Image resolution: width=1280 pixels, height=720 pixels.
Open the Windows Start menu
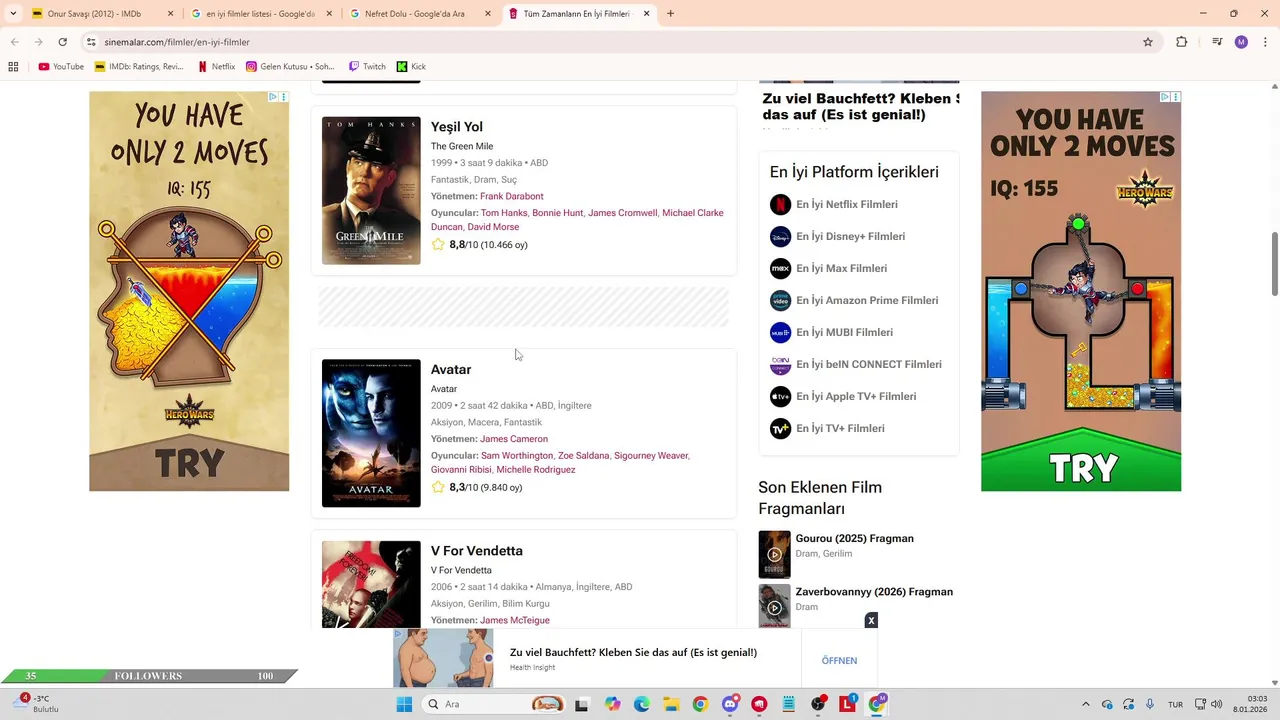pyautogui.click(x=404, y=704)
